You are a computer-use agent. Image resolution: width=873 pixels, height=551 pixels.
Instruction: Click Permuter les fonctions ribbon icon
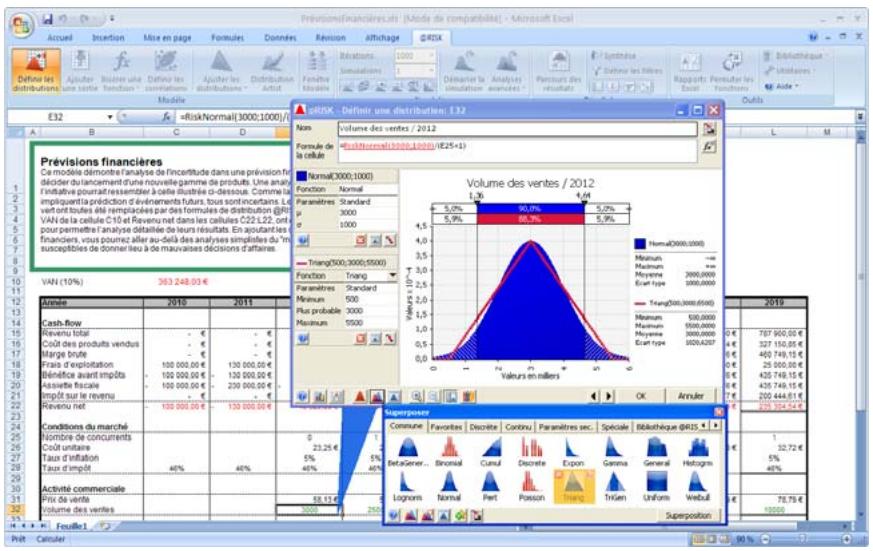731,62
